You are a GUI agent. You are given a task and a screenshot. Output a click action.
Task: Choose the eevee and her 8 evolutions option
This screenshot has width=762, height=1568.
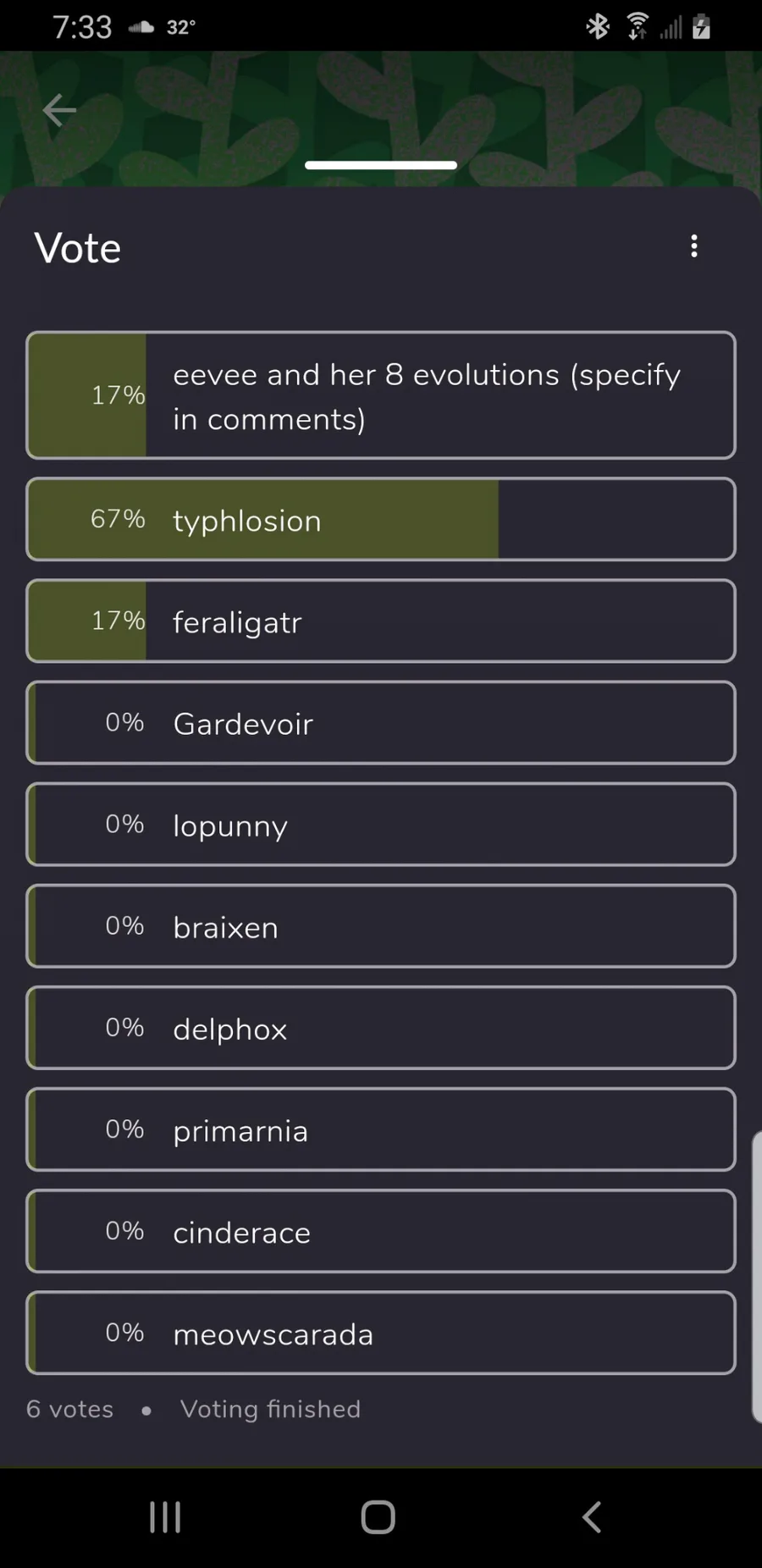coord(381,395)
